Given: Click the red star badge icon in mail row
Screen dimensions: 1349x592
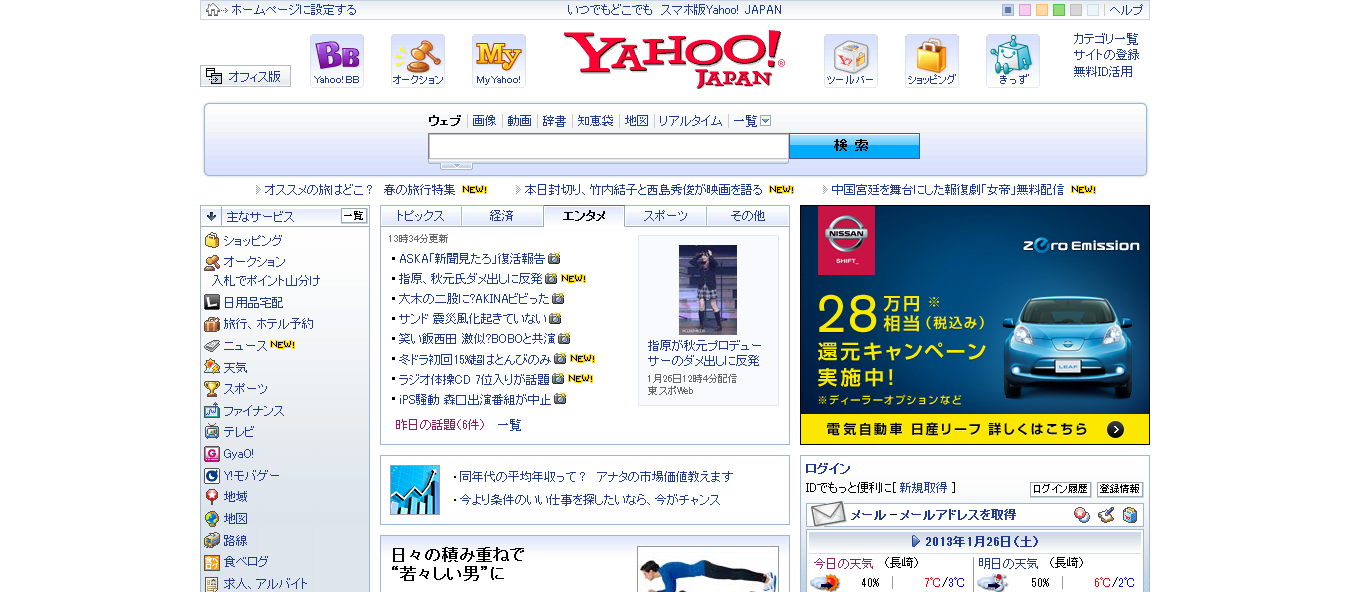Looking at the screenshot, I should (x=1081, y=515).
